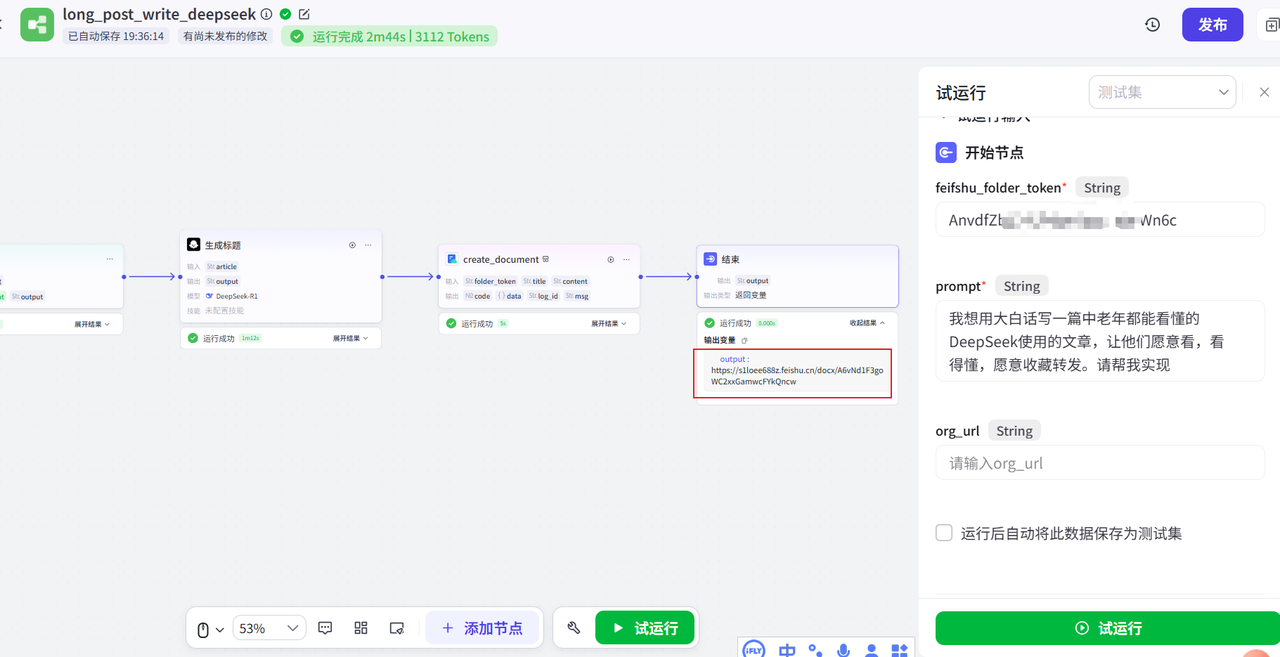Click the folder_token input tag on create_document

pos(490,281)
